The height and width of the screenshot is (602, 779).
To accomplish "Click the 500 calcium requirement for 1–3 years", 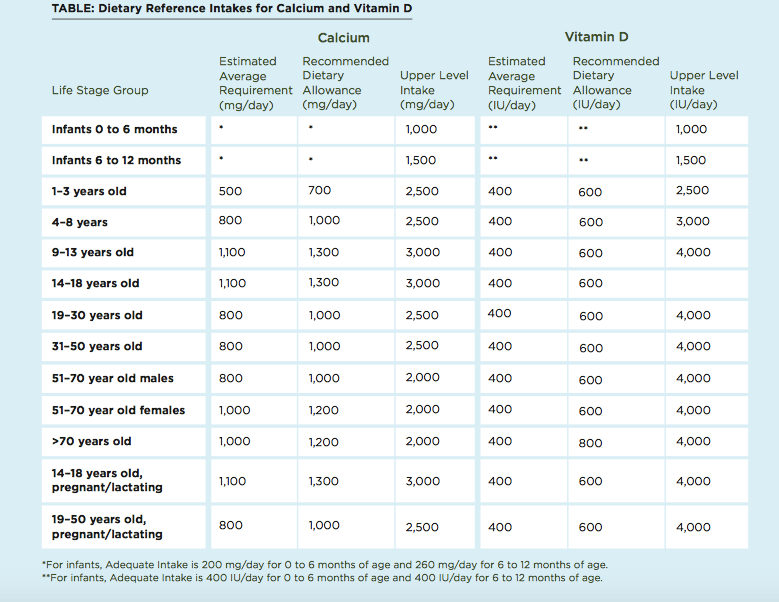I will pyautogui.click(x=231, y=191).
